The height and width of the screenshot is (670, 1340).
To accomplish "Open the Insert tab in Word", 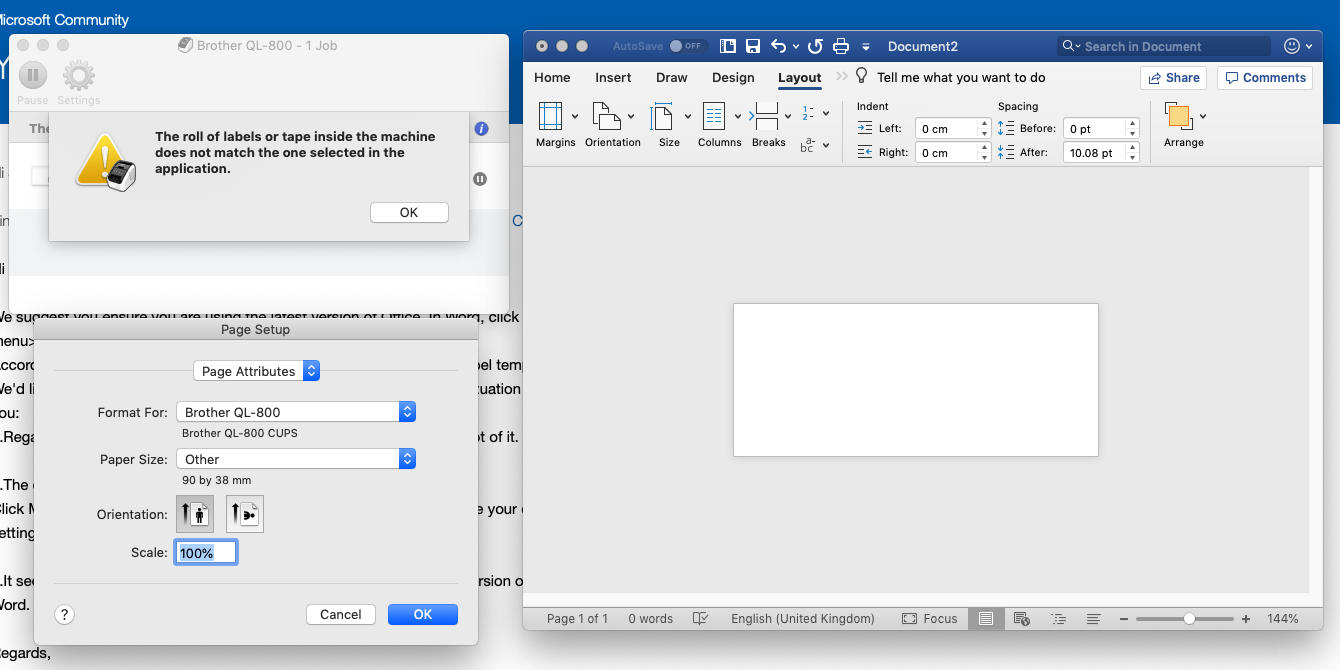I will click(613, 77).
